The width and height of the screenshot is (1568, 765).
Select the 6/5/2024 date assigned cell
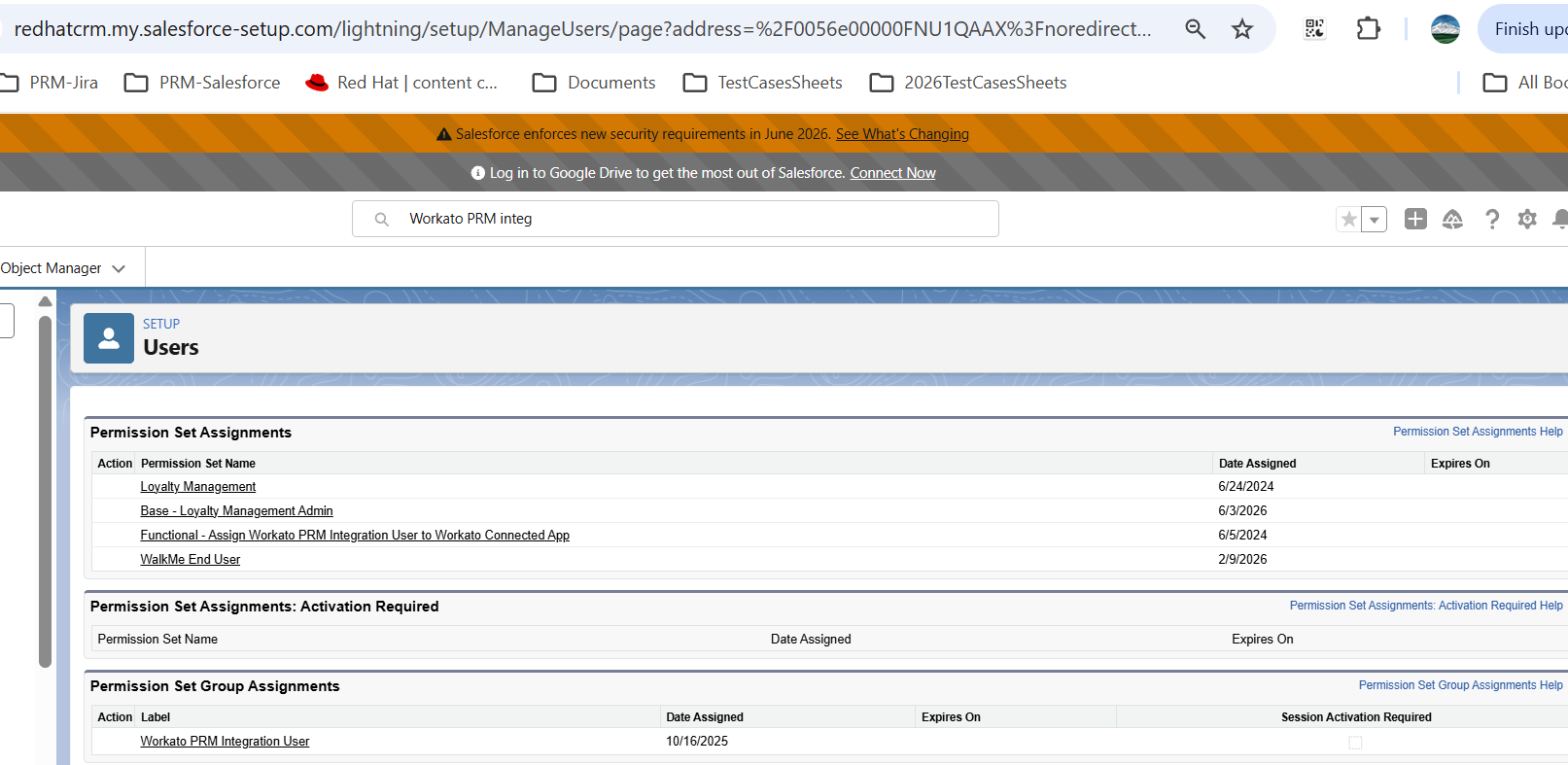1242,536
